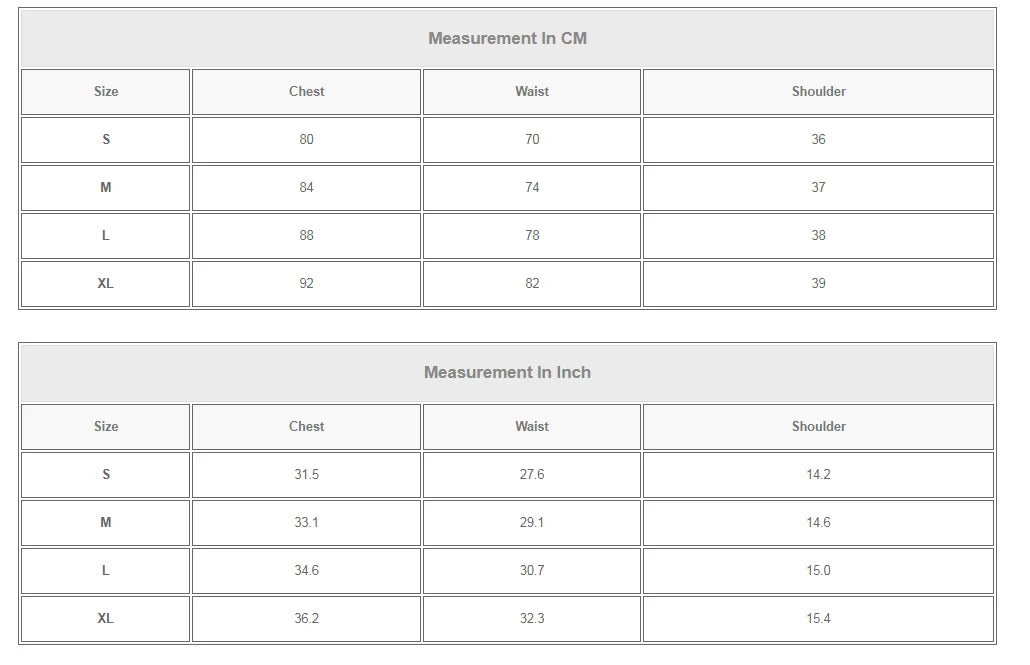Click the "Measurement In CM" table title
1030x665 pixels.
click(x=507, y=39)
